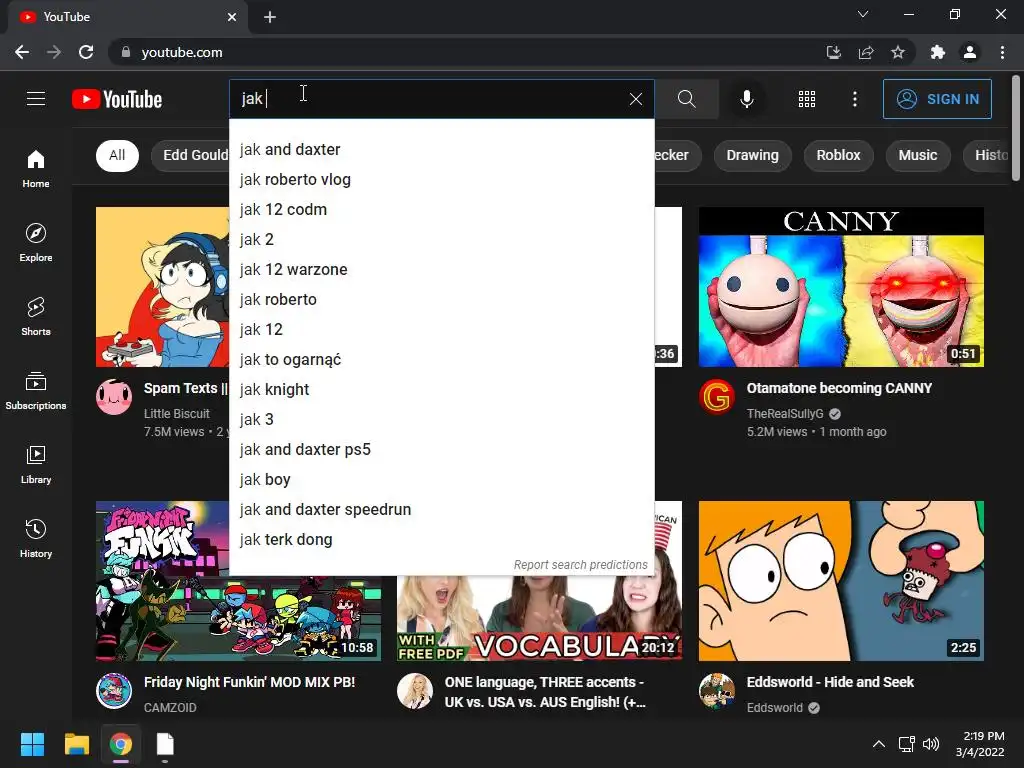
Task: Select the All filter chip
Action: click(x=117, y=155)
